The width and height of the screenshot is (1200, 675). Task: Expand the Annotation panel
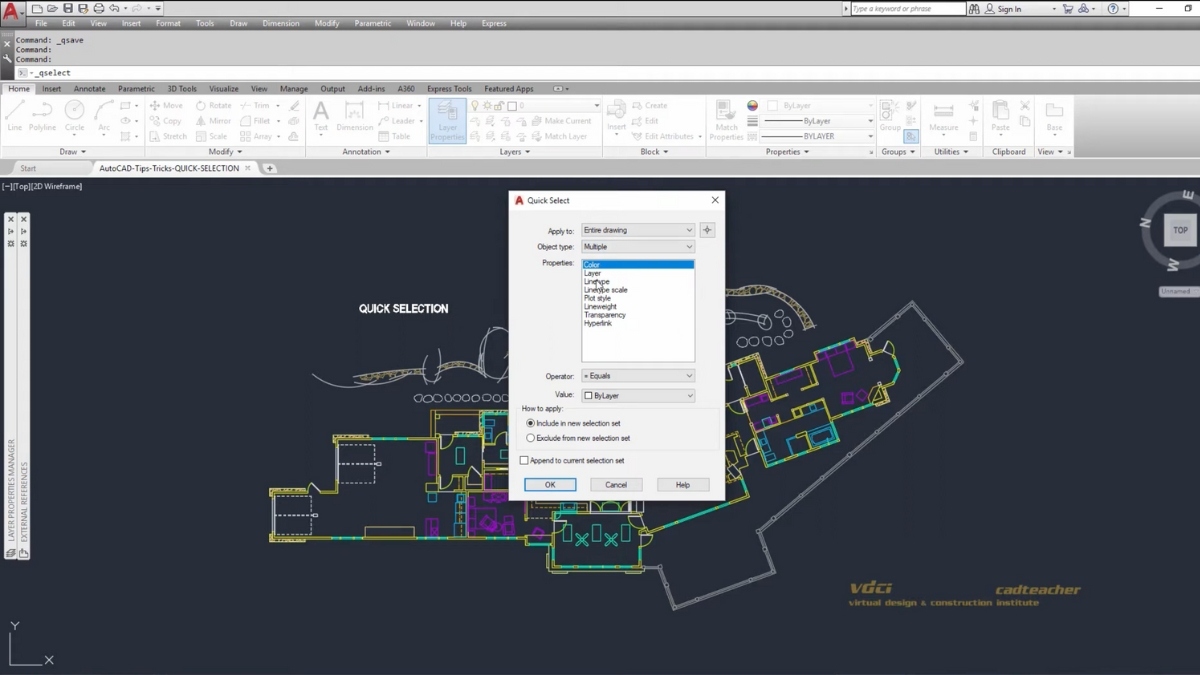point(366,152)
